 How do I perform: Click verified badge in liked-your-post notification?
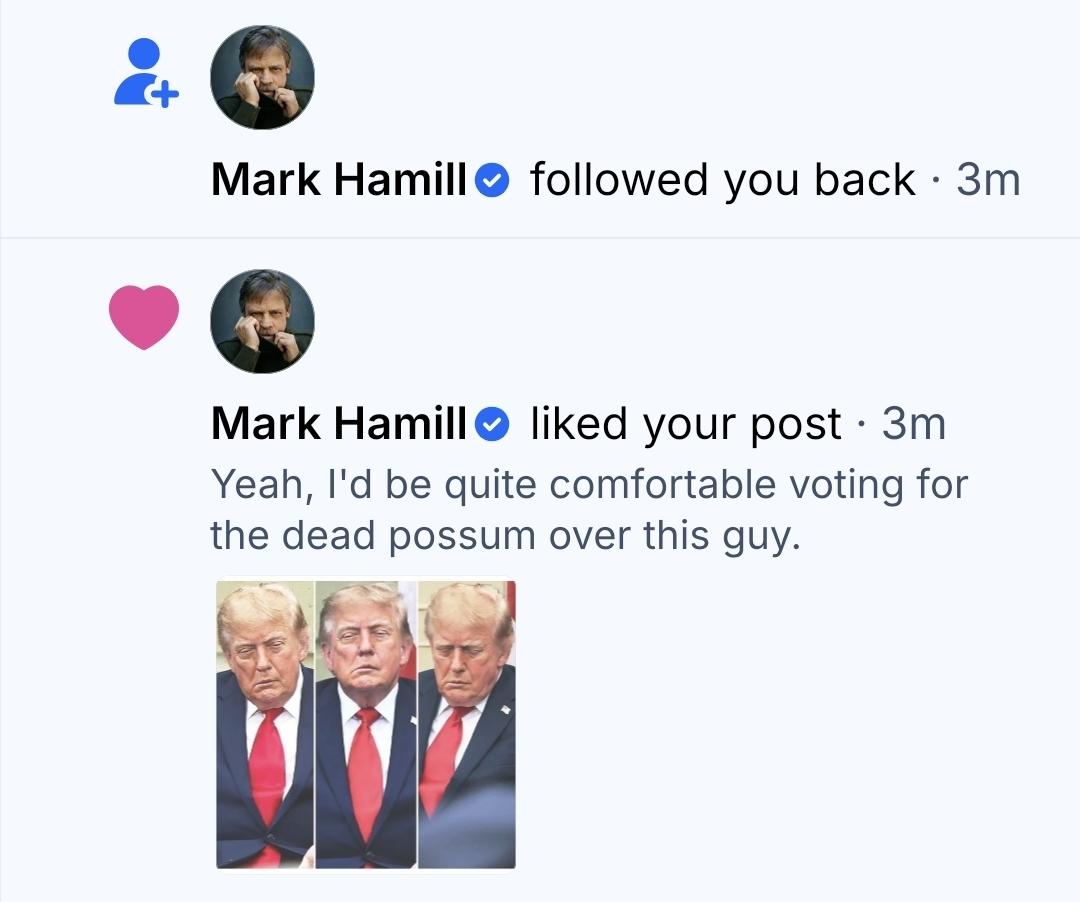492,424
